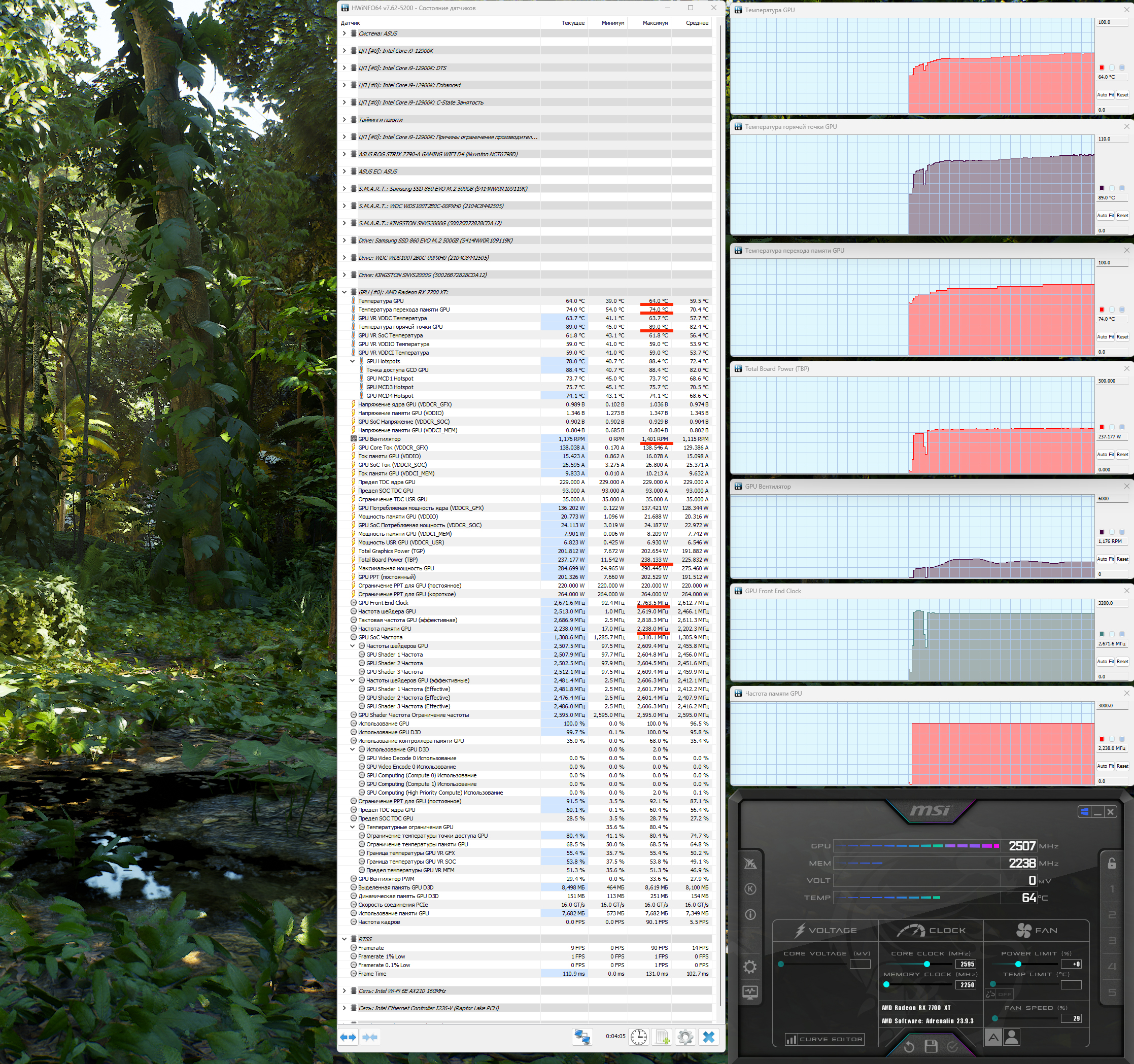Click the Core Clock slider handle
The height and width of the screenshot is (1064, 1134).
tap(926, 964)
